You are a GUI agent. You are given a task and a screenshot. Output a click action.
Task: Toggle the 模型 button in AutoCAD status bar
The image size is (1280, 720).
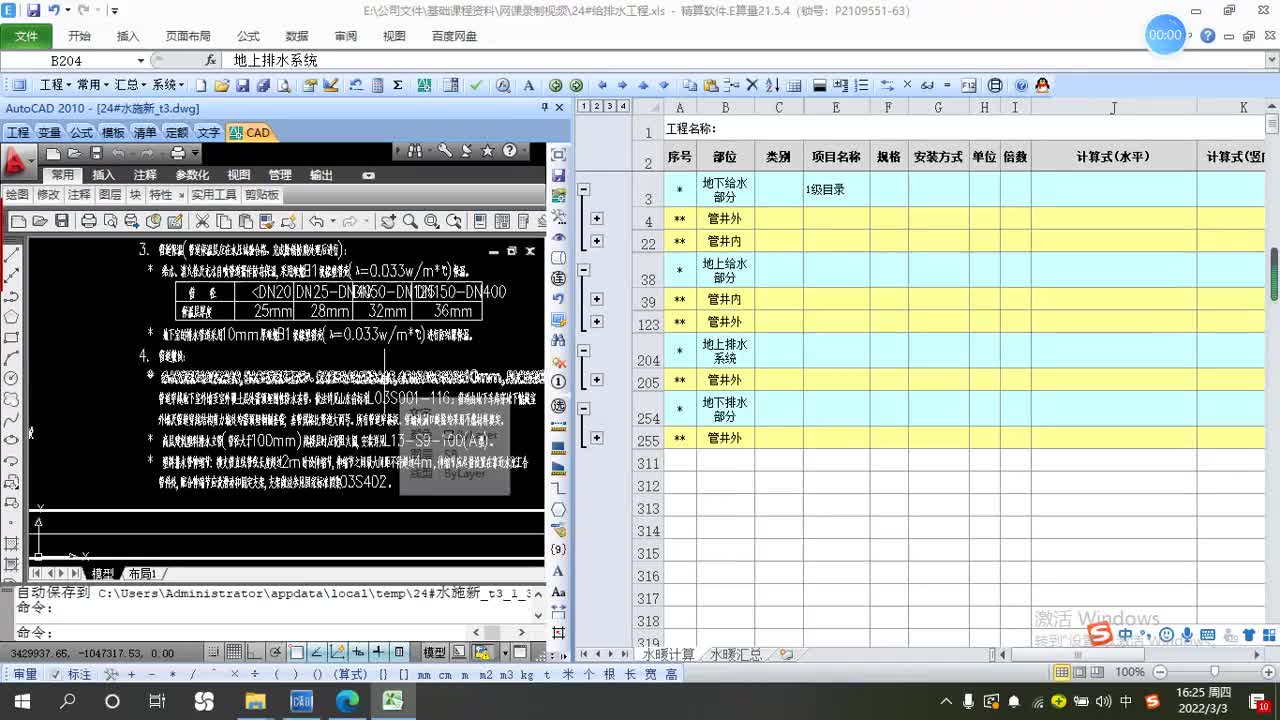pos(434,652)
